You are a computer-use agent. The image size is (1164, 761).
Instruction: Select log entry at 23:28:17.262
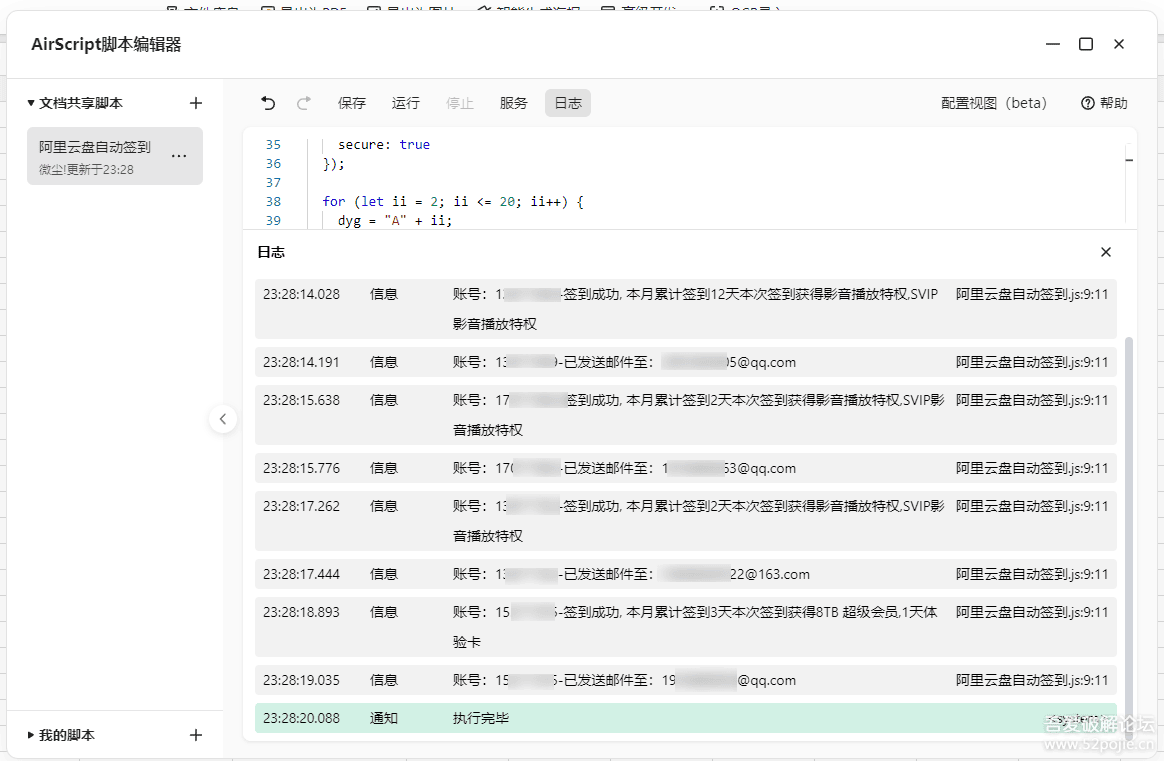click(x=686, y=521)
